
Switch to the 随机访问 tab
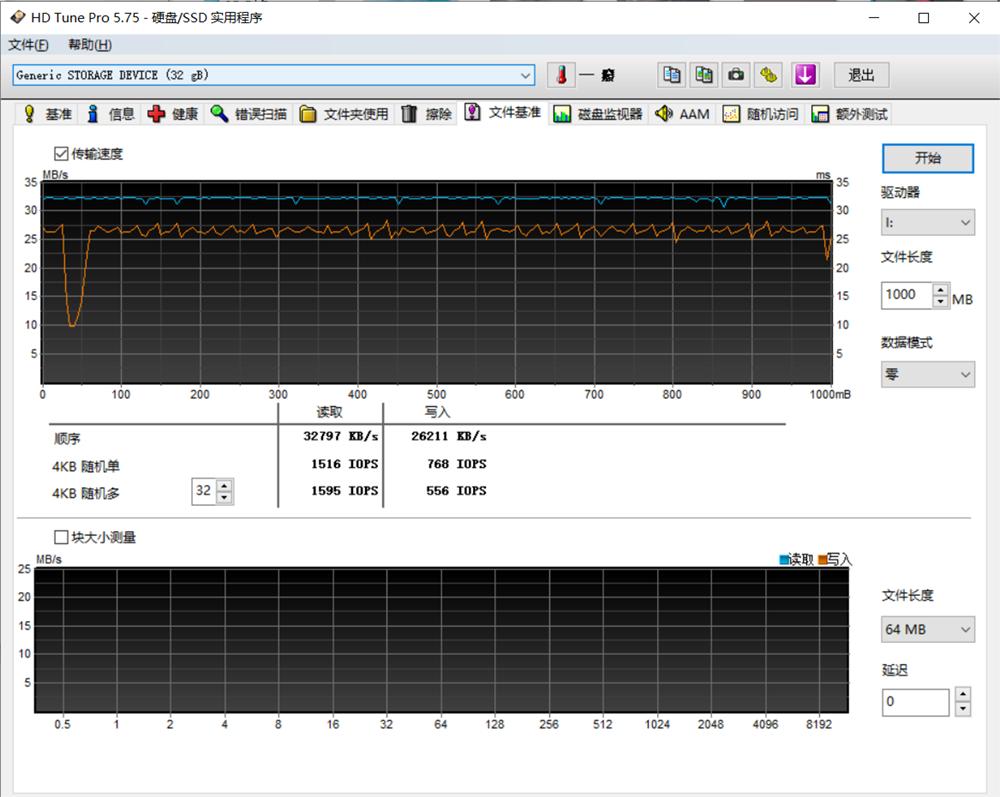[x=761, y=114]
